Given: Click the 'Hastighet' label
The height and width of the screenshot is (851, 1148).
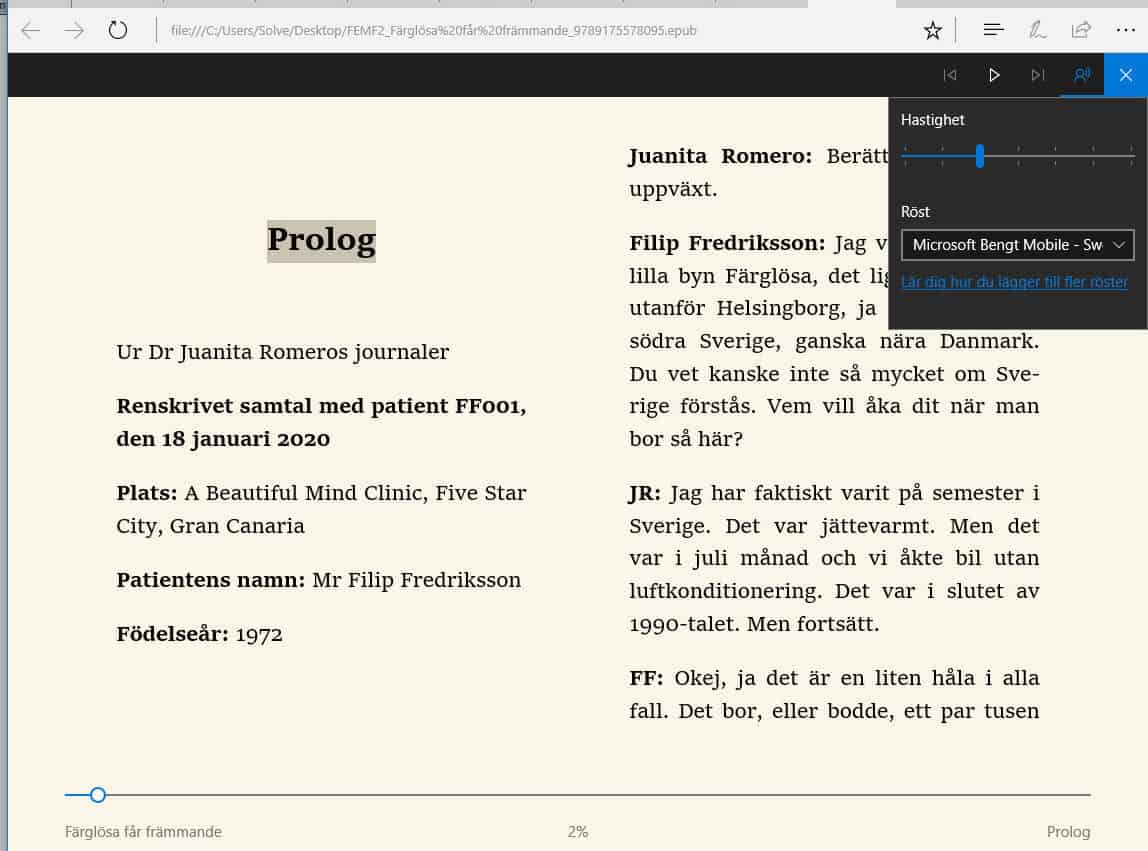Looking at the screenshot, I should [932, 119].
